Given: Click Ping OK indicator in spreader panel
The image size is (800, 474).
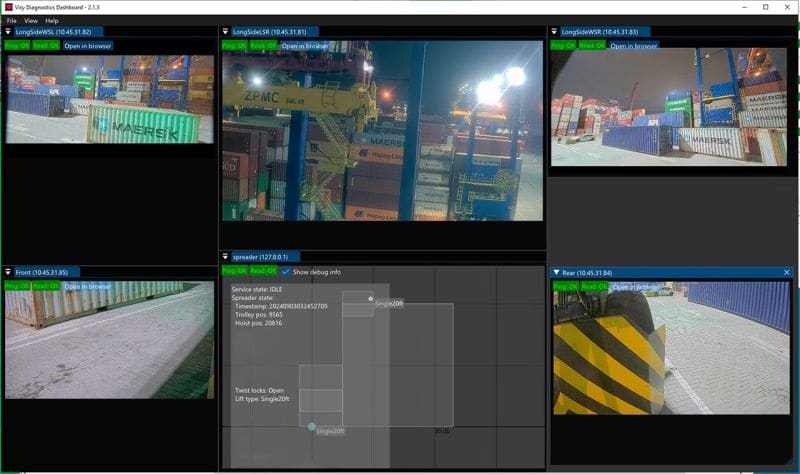Looking at the screenshot, I should click(235, 271).
